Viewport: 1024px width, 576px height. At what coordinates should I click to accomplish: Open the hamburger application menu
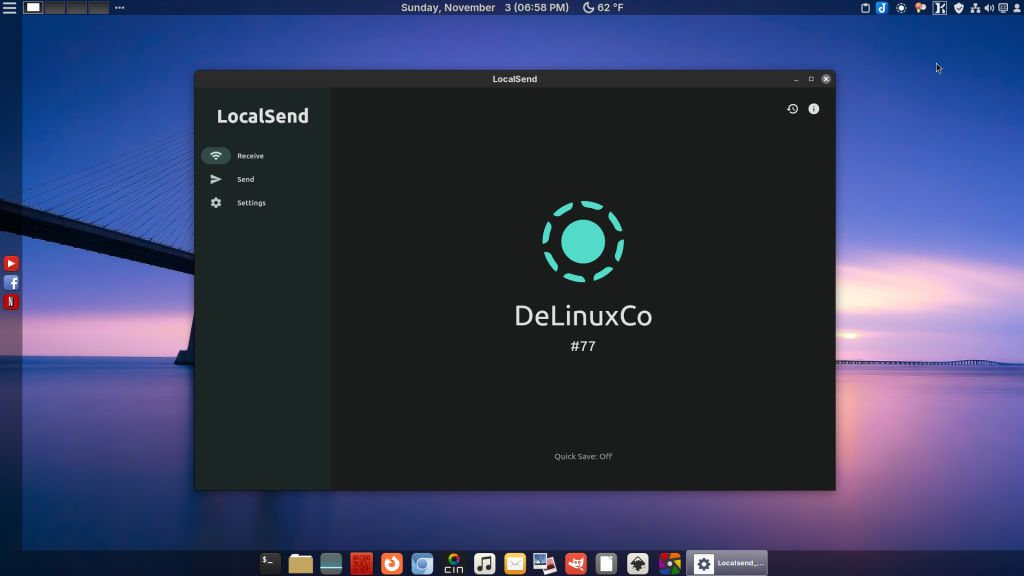tap(9, 8)
